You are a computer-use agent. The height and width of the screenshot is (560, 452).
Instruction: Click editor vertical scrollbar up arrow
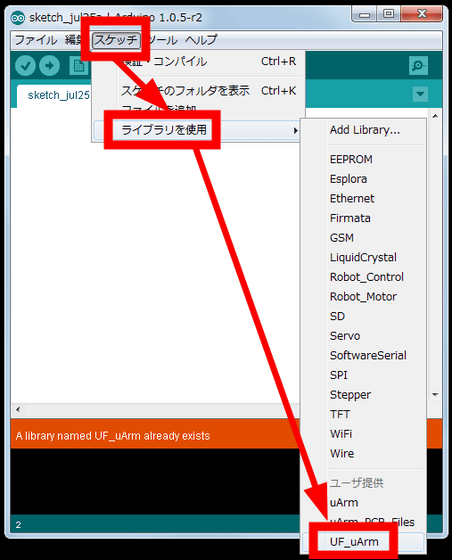tap(435, 116)
